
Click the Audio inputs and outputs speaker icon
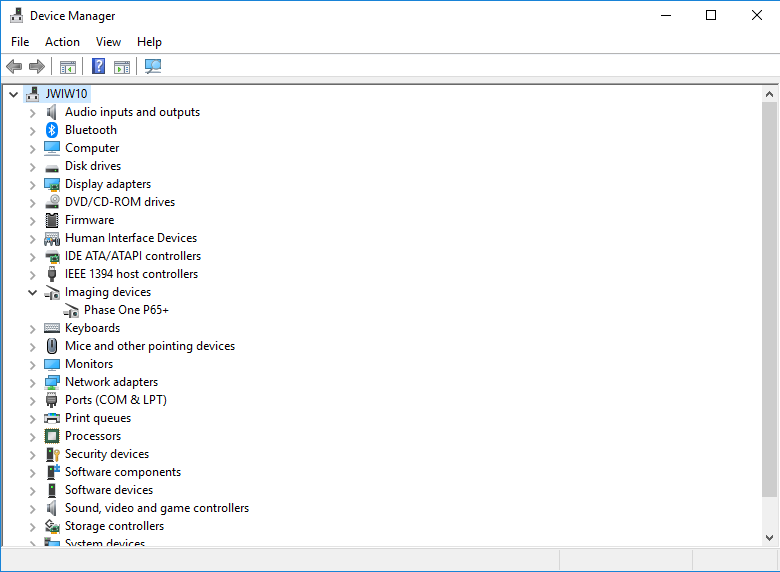tap(52, 112)
